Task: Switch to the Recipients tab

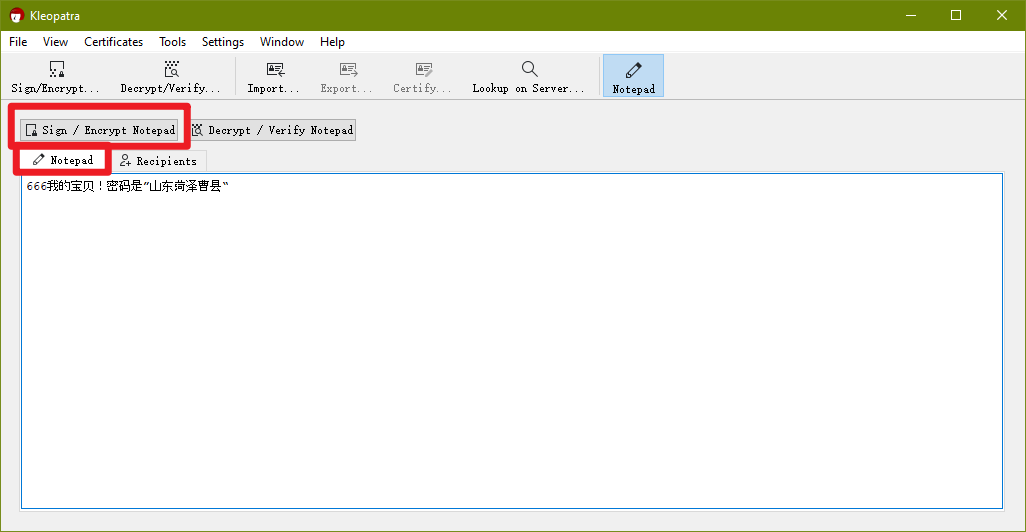Action: (159, 161)
